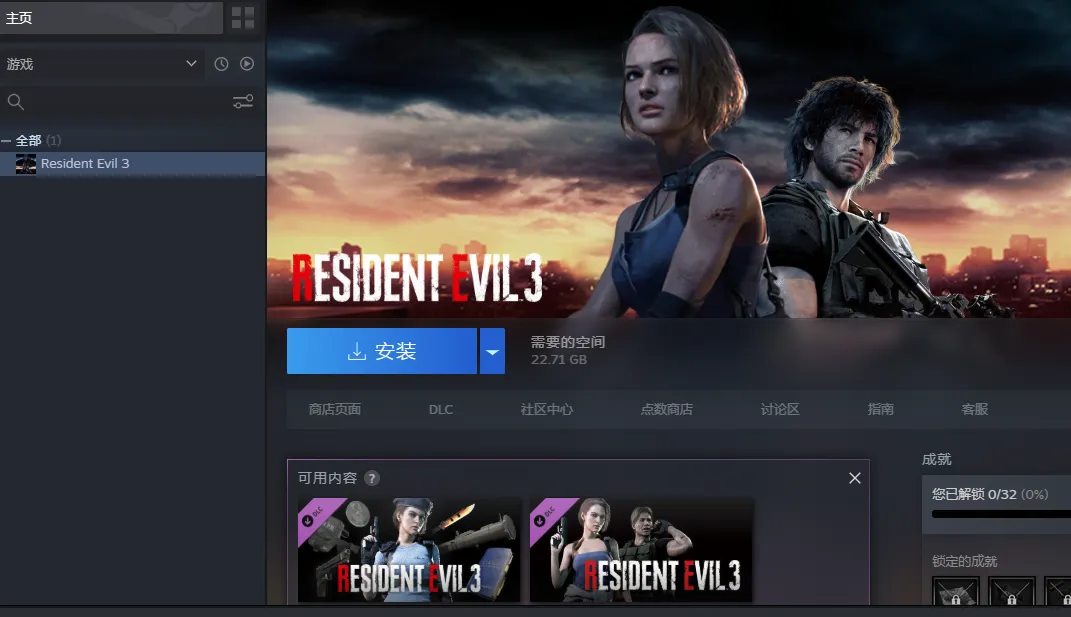Go to 社区中心 tab

point(547,410)
